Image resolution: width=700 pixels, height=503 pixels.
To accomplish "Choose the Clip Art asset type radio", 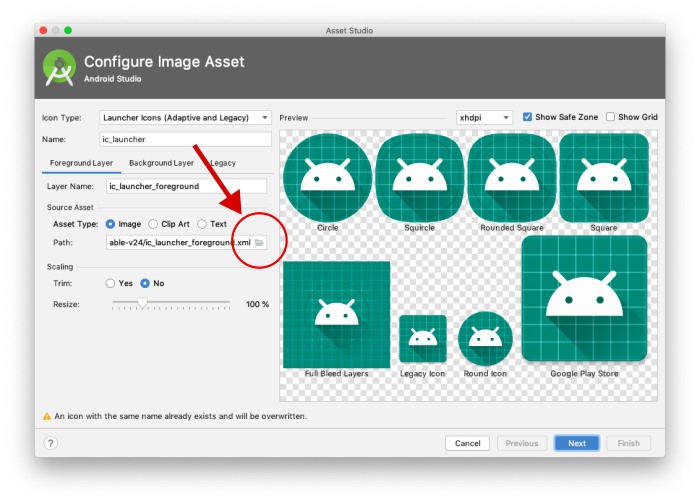I will (153, 224).
